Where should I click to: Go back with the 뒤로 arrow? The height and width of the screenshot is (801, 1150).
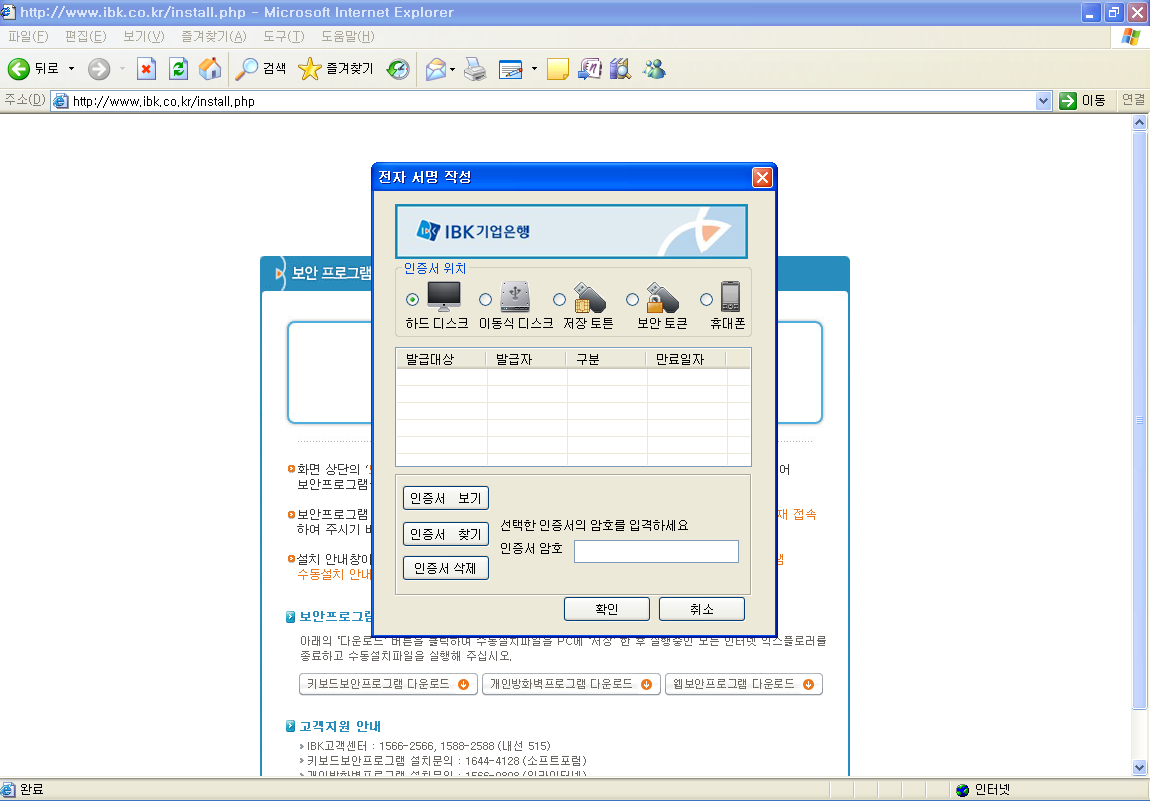coord(33,69)
